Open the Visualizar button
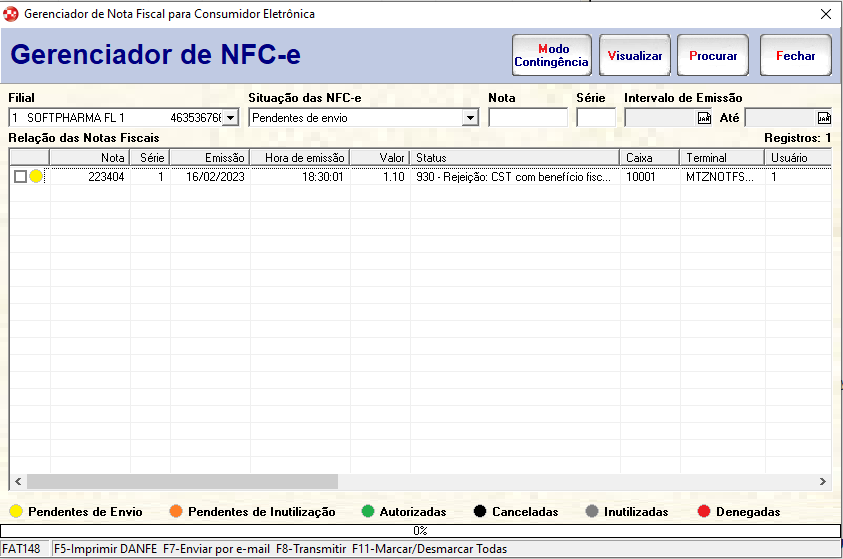 pos(634,55)
